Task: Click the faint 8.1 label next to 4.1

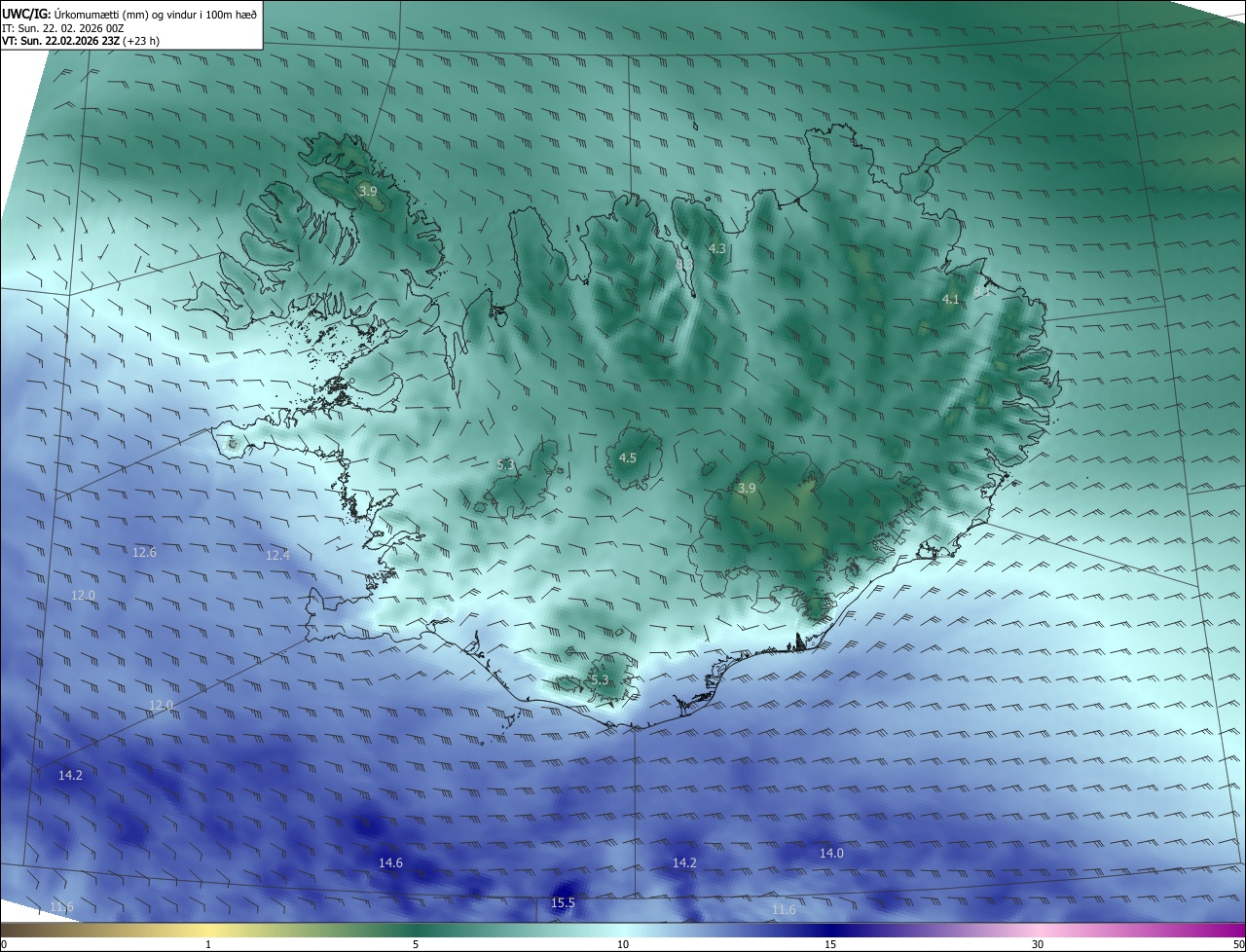Action: click(x=981, y=291)
